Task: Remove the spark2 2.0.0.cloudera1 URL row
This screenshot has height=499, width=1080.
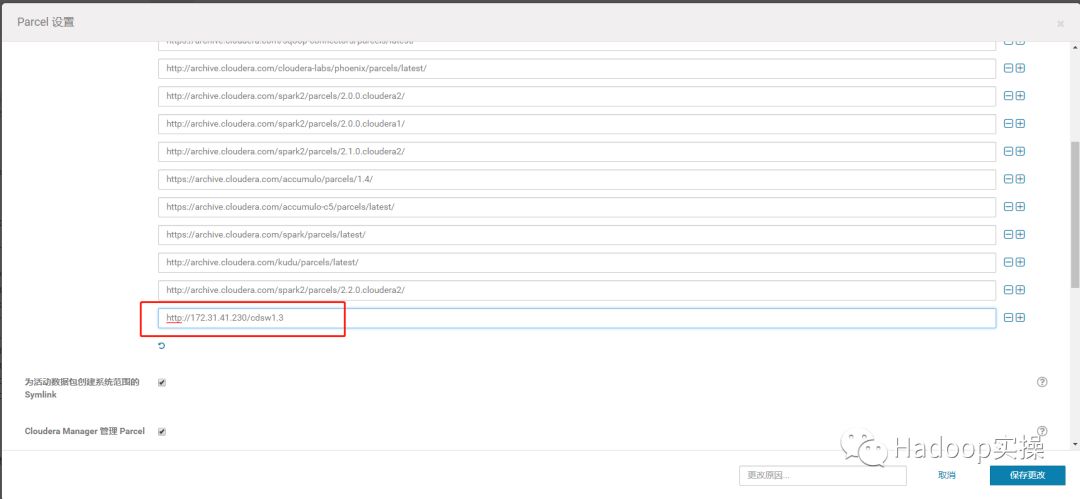Action: [1008, 124]
